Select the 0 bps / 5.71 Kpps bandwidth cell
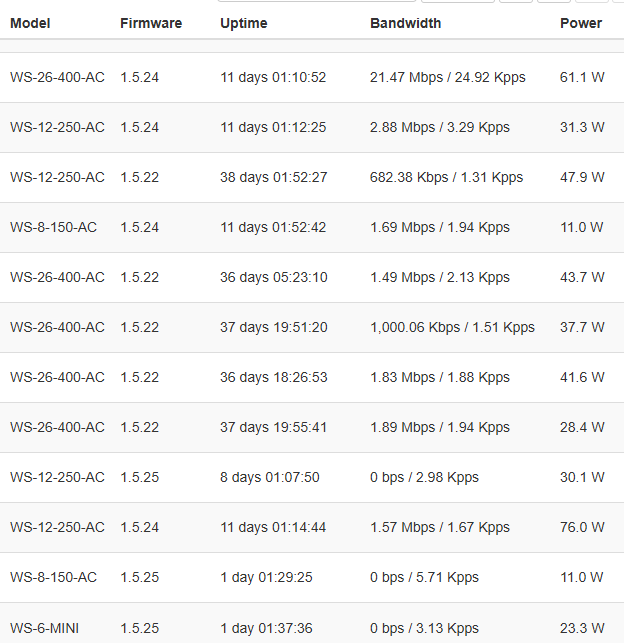Viewport: 624px width, 643px height. (424, 577)
